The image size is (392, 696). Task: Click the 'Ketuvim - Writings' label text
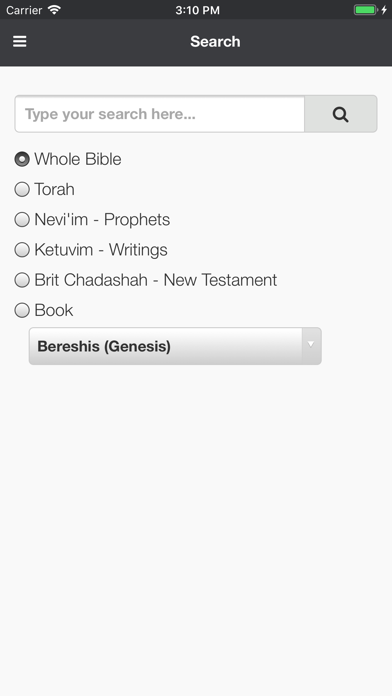tap(101, 250)
